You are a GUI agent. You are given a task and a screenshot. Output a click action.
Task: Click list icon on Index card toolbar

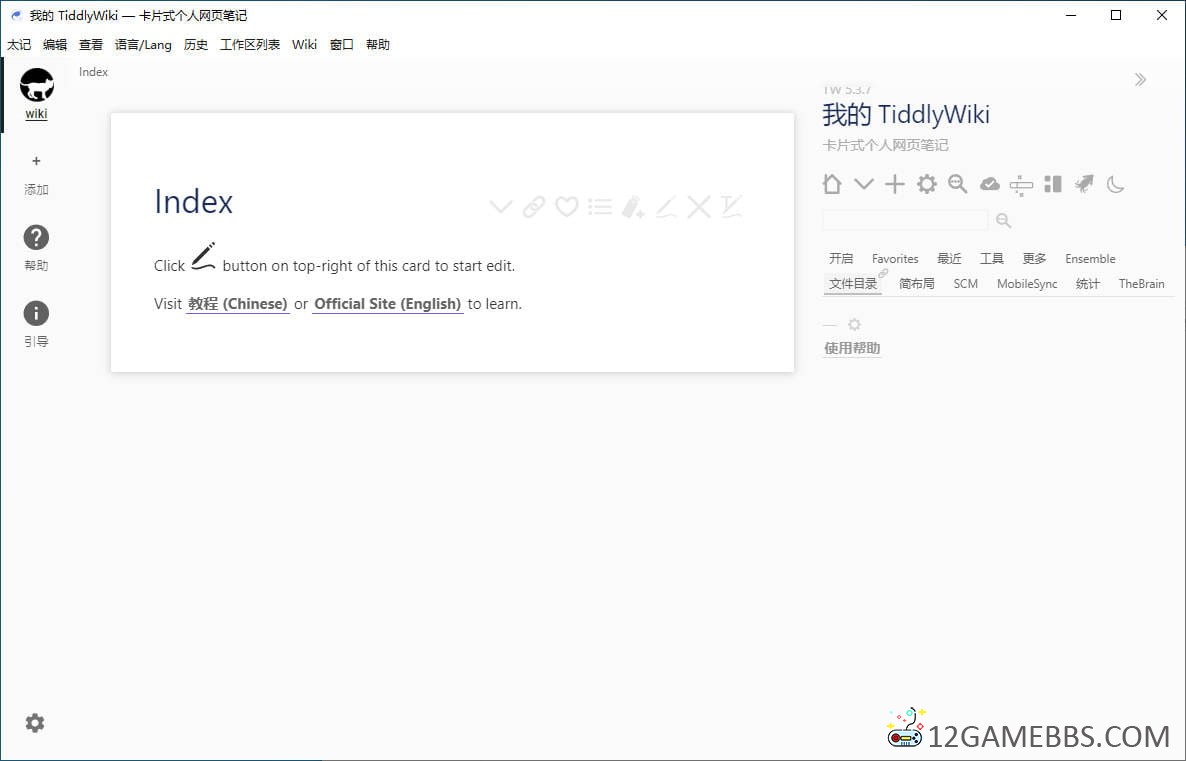(600, 207)
